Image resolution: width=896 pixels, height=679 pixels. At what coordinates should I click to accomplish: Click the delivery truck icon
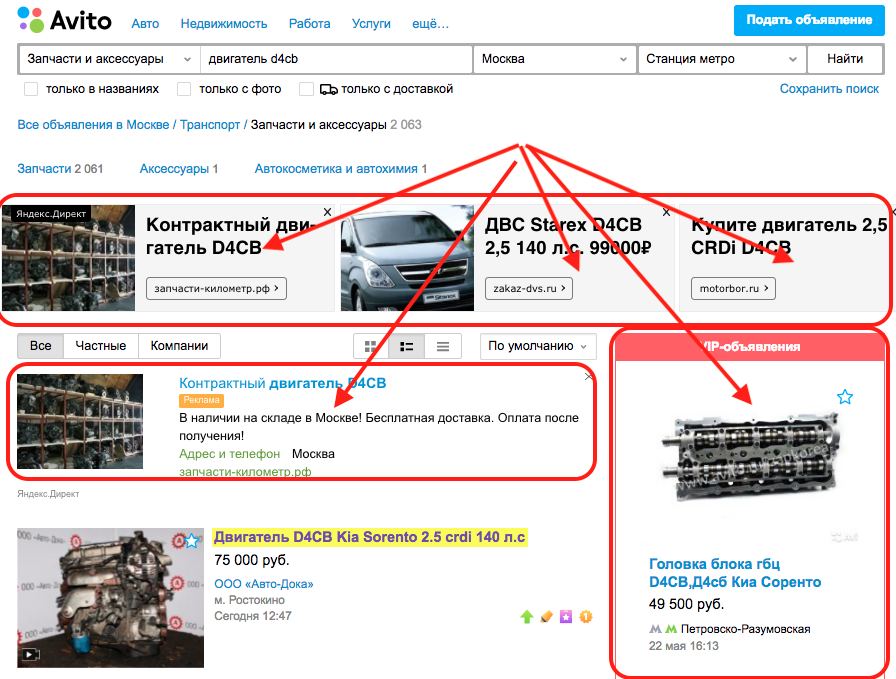328,89
